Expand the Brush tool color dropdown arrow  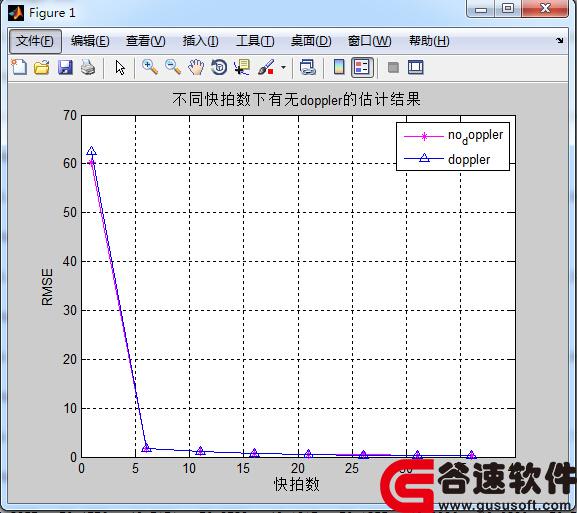[x=283, y=67]
